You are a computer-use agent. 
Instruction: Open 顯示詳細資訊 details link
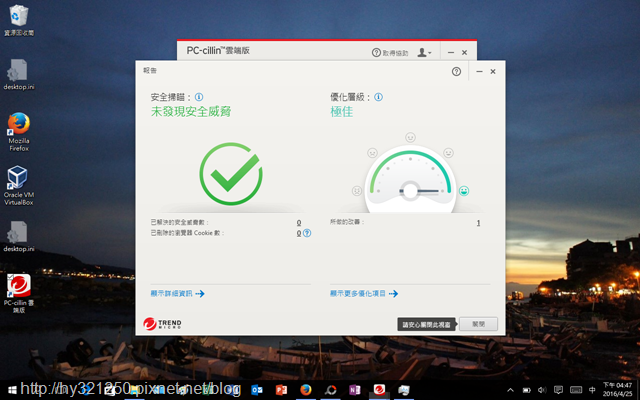point(178,293)
